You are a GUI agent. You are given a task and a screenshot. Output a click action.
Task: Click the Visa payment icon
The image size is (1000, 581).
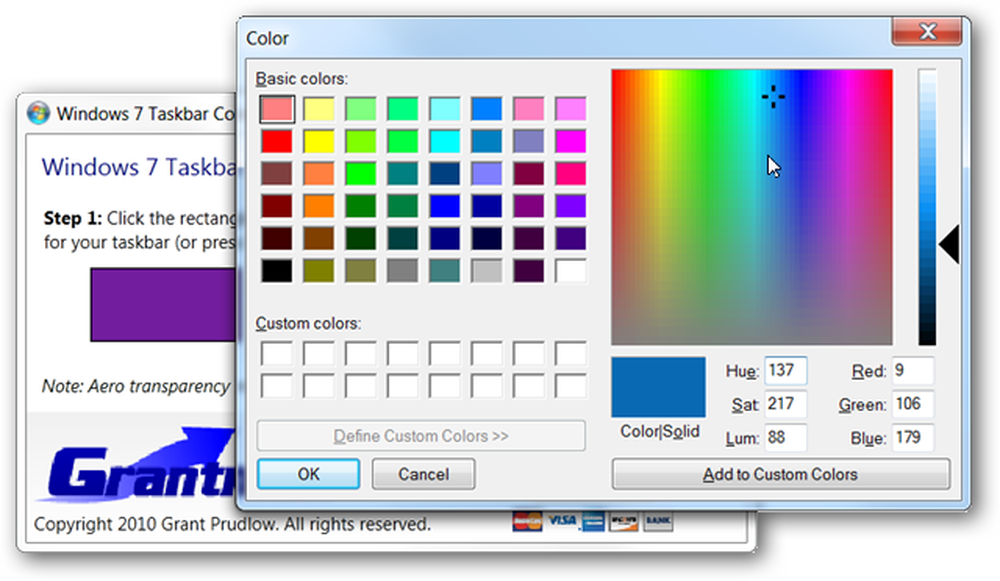(x=561, y=520)
